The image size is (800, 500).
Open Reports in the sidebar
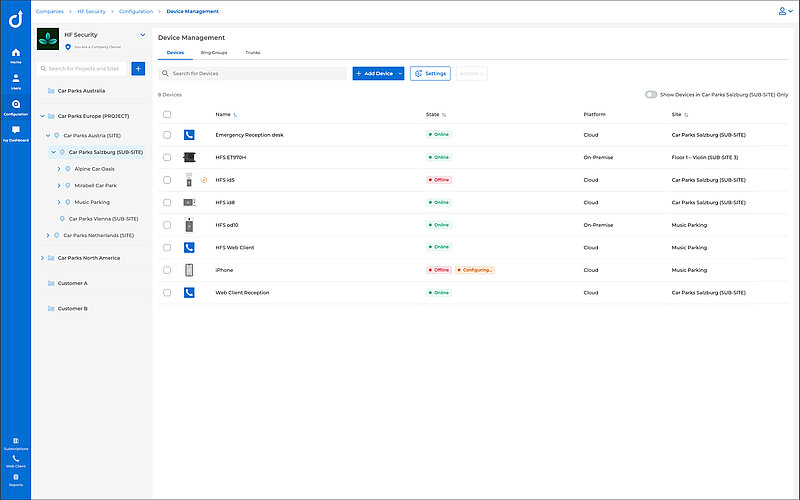[15, 479]
